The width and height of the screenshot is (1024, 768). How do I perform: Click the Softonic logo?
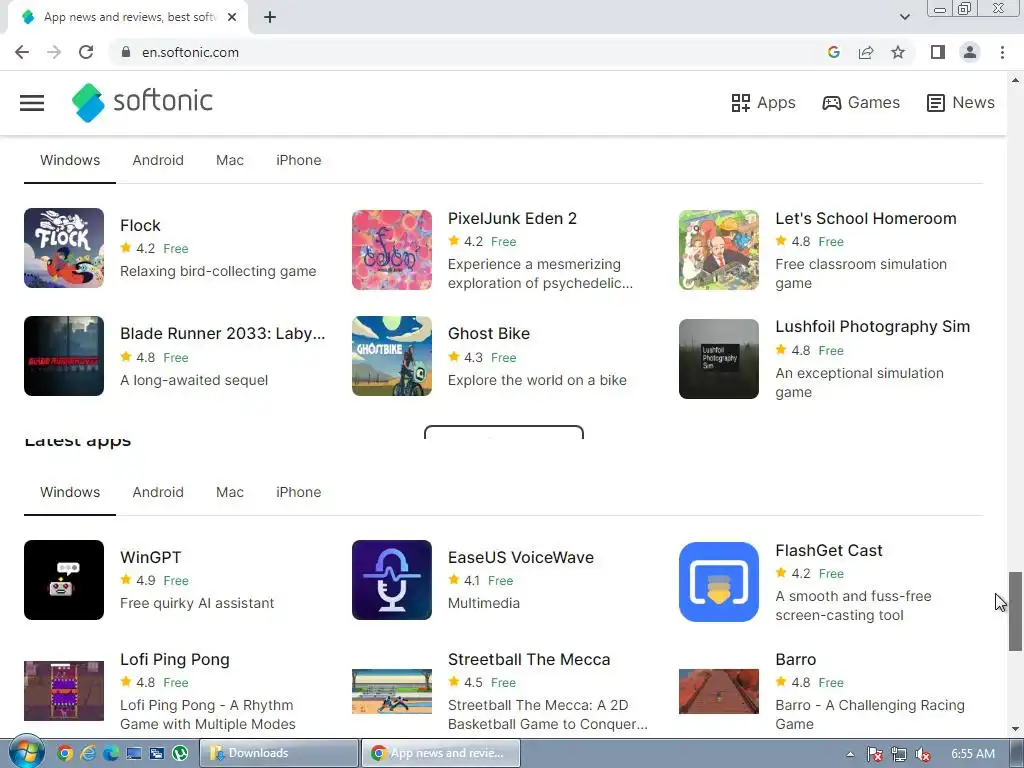142,103
